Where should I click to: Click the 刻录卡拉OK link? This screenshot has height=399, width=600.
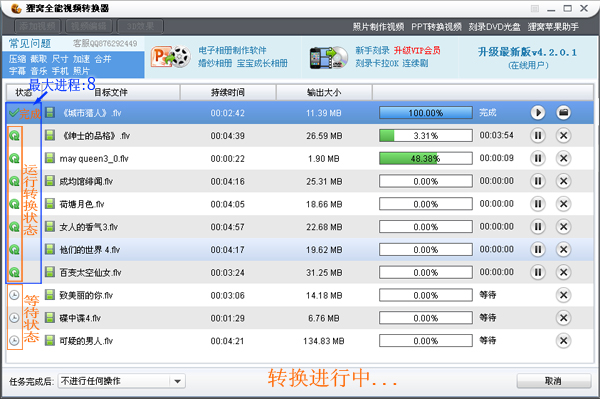[x=377, y=63]
